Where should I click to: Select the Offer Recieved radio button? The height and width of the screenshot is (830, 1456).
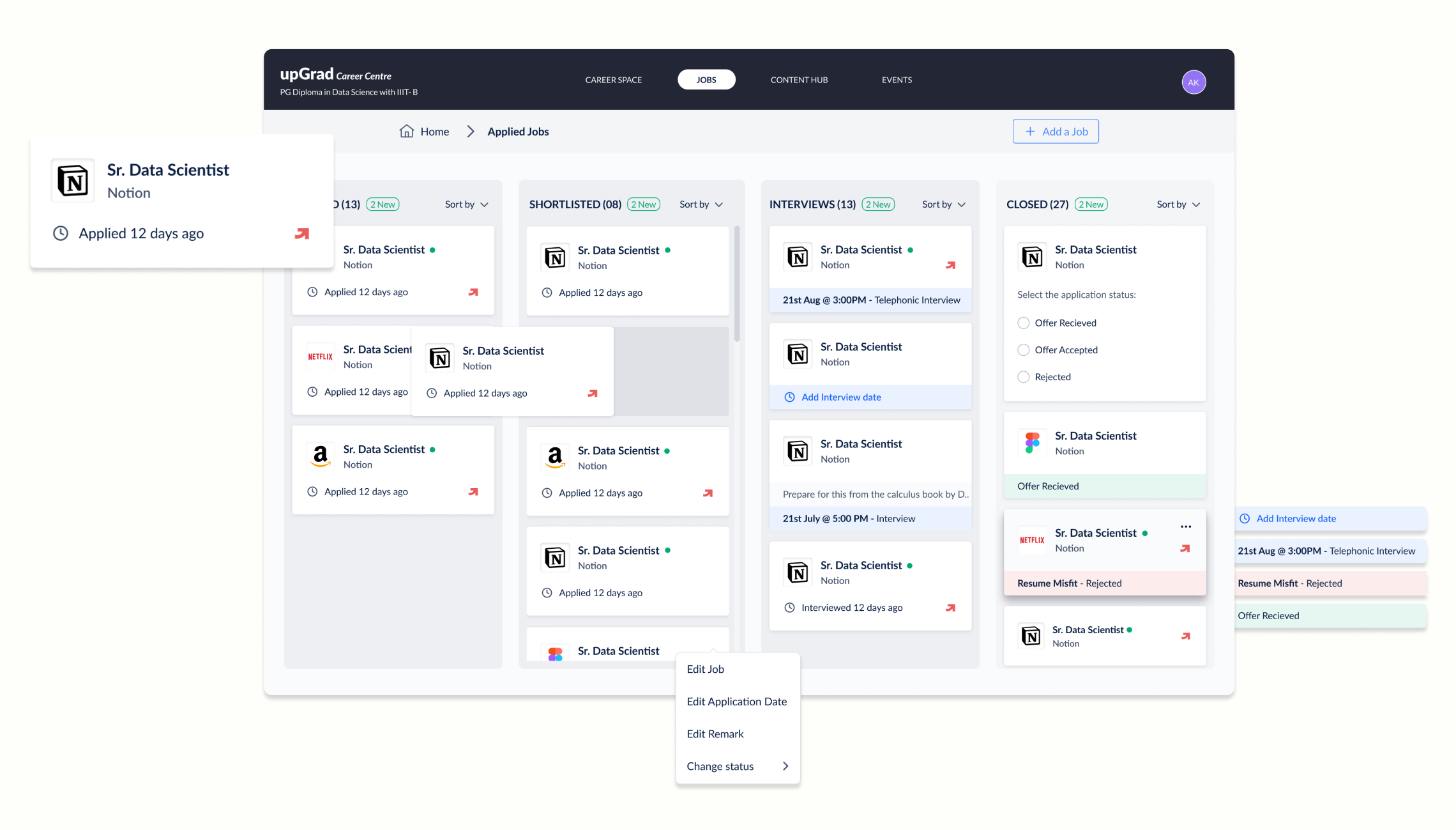click(1023, 323)
